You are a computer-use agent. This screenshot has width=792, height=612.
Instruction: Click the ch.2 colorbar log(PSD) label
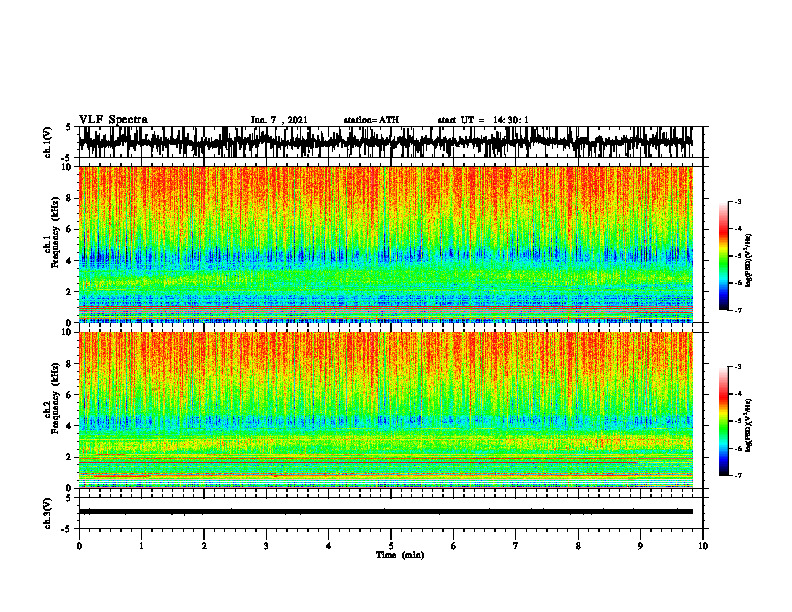click(x=749, y=425)
